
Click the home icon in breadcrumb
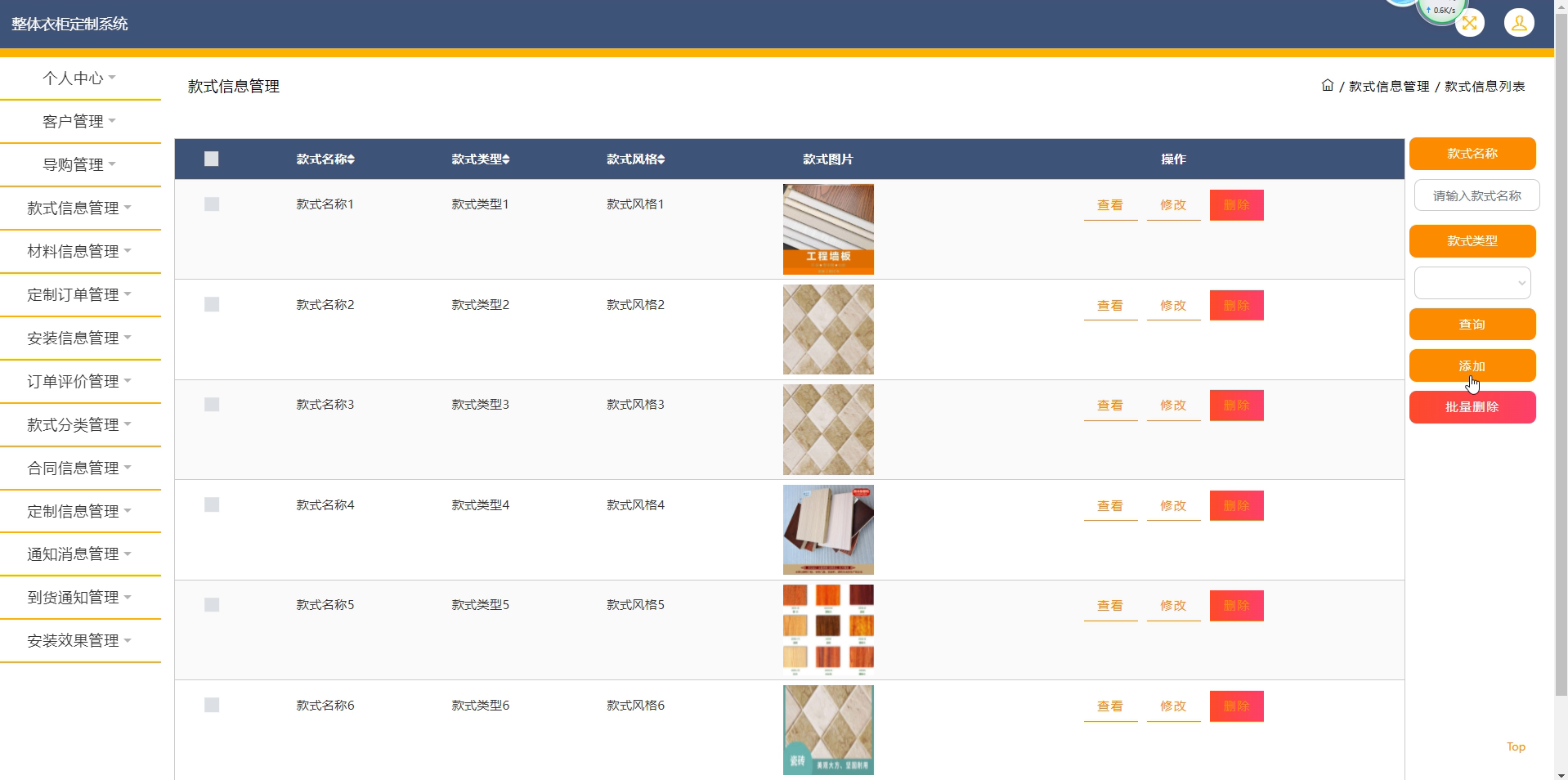1328,85
